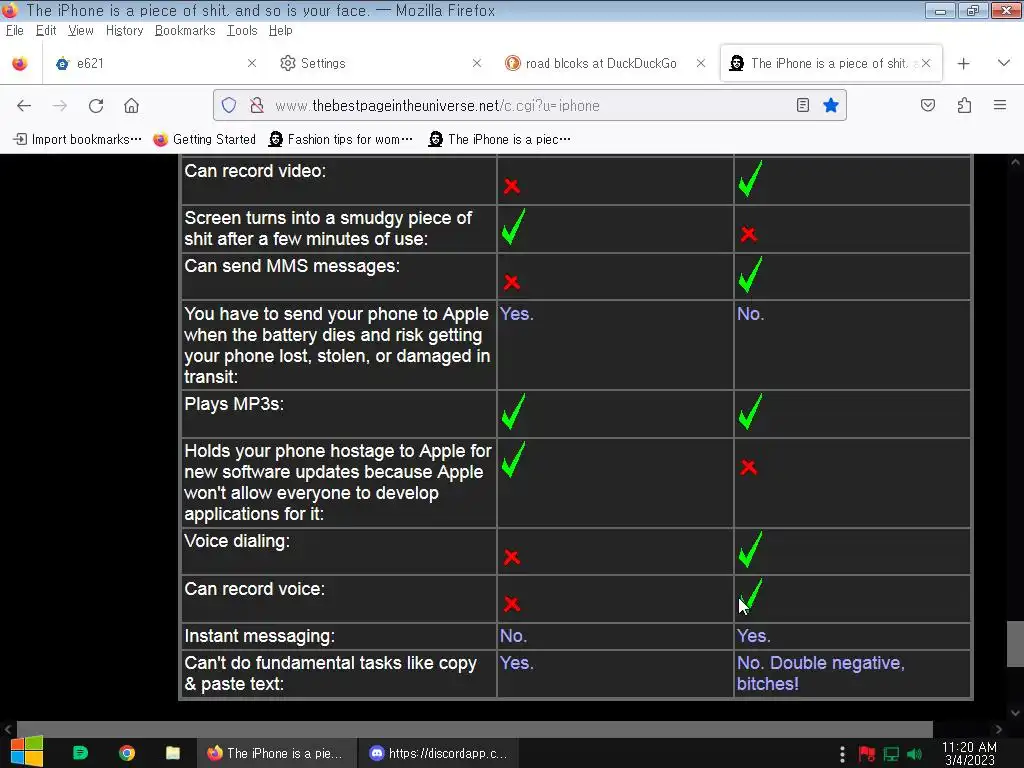Click the "Can record voice:" cell
Image resolution: width=1024 pixels, height=768 pixels.
click(338, 599)
